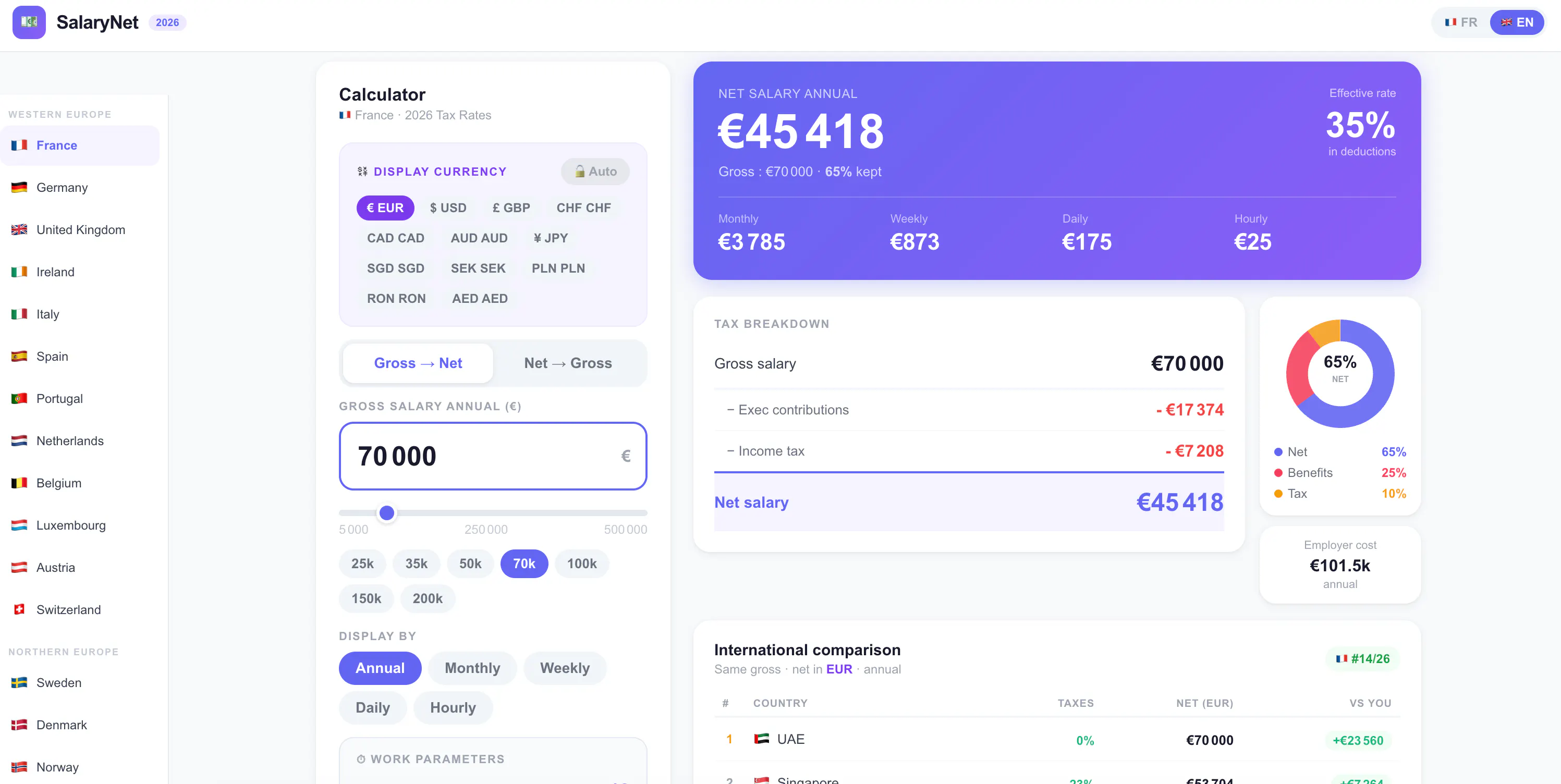This screenshot has width=1561, height=784.
Task: Set salary preset to 25k
Action: [x=362, y=564]
